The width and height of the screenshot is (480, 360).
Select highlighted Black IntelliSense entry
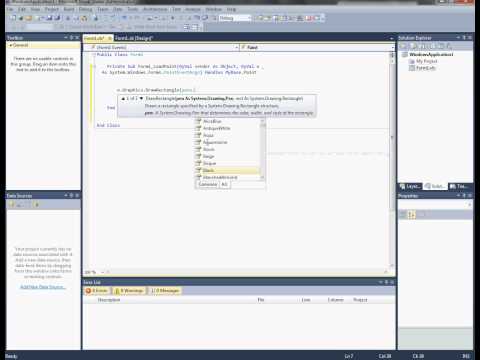pos(227,170)
